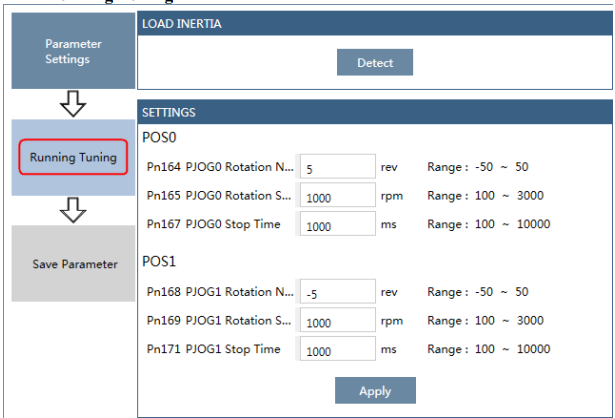Select the POS0 group label
This screenshot has width=615, height=418.
159,138
